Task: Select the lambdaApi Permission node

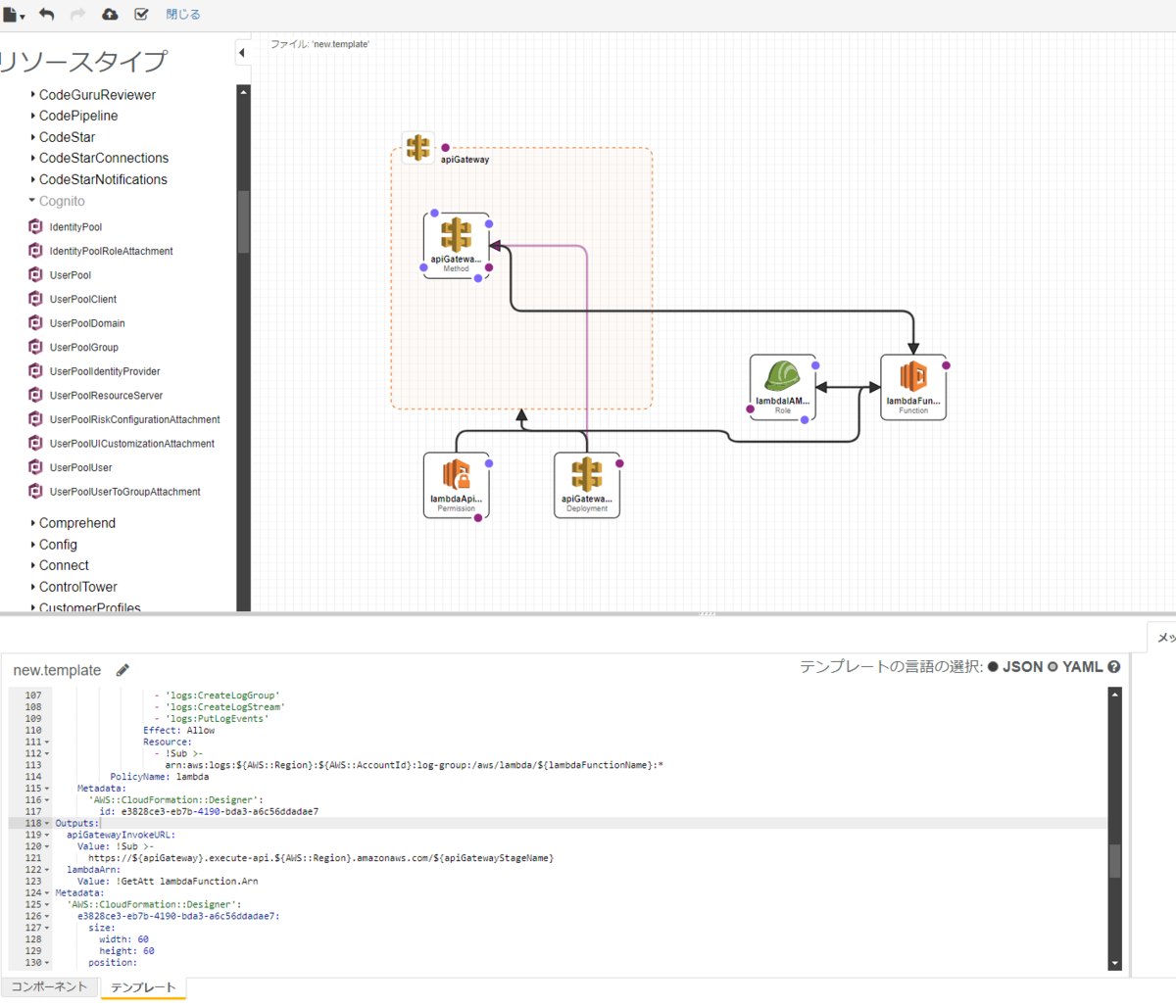Action: pos(457,485)
